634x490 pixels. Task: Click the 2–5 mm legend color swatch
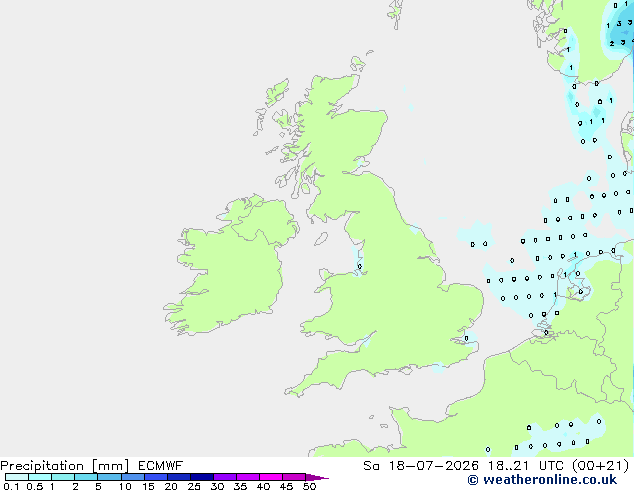click(x=86, y=477)
